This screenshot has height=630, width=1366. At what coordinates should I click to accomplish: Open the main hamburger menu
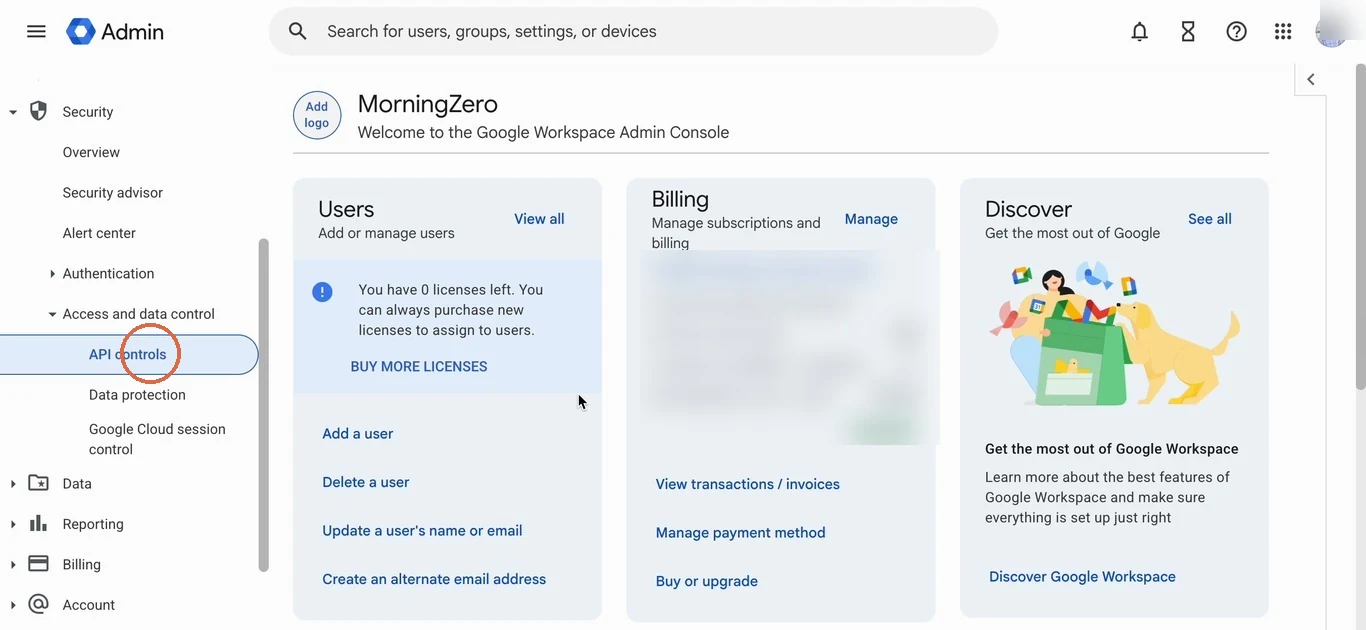click(36, 31)
